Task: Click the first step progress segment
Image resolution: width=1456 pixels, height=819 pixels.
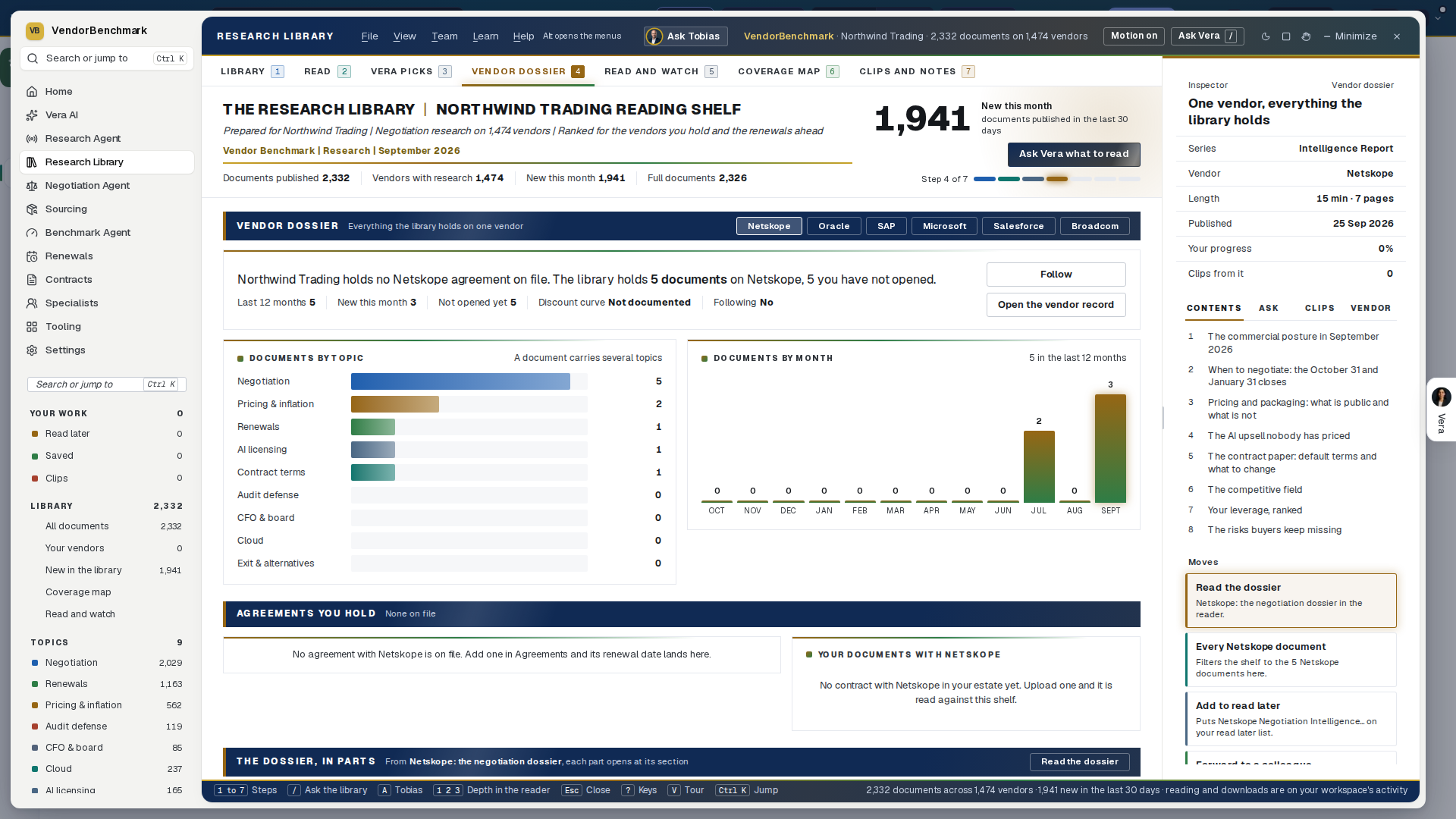Action: [x=984, y=179]
